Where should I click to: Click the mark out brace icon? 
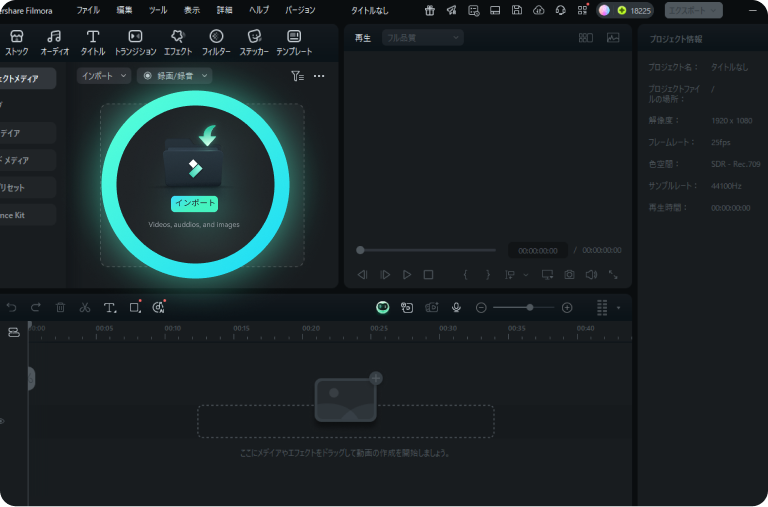[487, 275]
